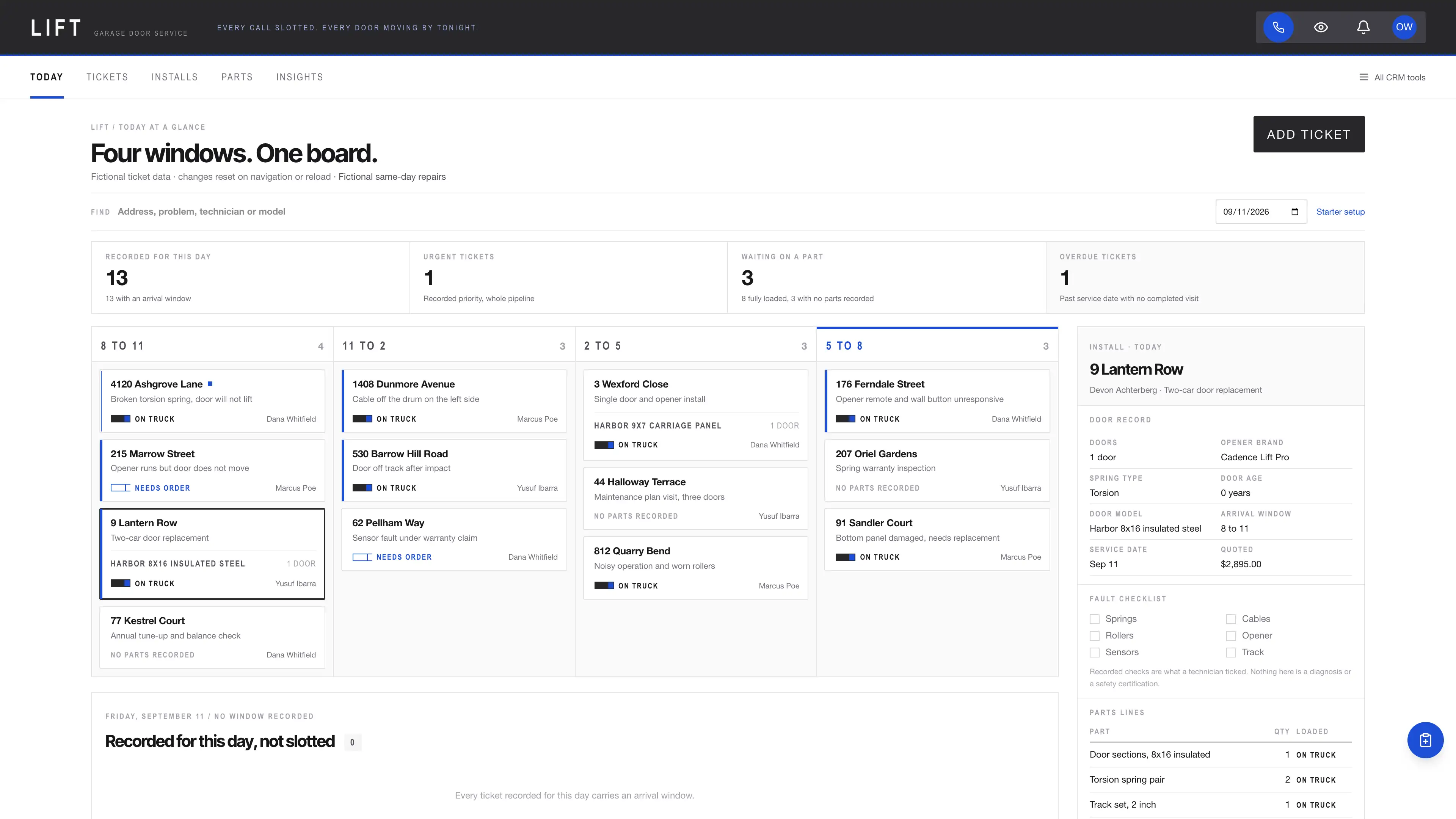Click the Add Ticket button
1456x819 pixels.
coord(1309,134)
